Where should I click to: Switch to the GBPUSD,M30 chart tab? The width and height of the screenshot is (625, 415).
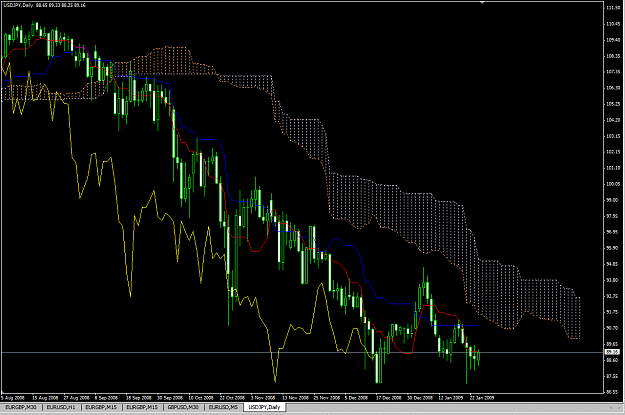(x=183, y=407)
